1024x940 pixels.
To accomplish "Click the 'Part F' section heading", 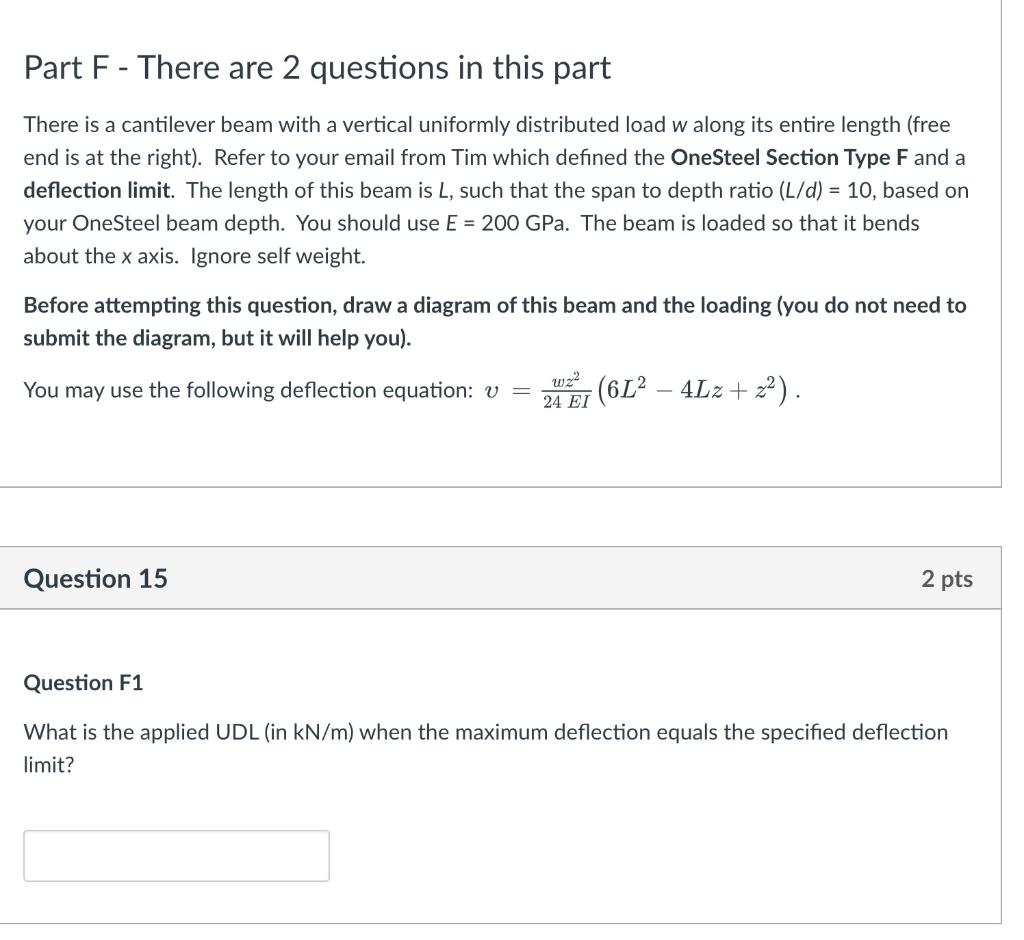I will tap(317, 67).
